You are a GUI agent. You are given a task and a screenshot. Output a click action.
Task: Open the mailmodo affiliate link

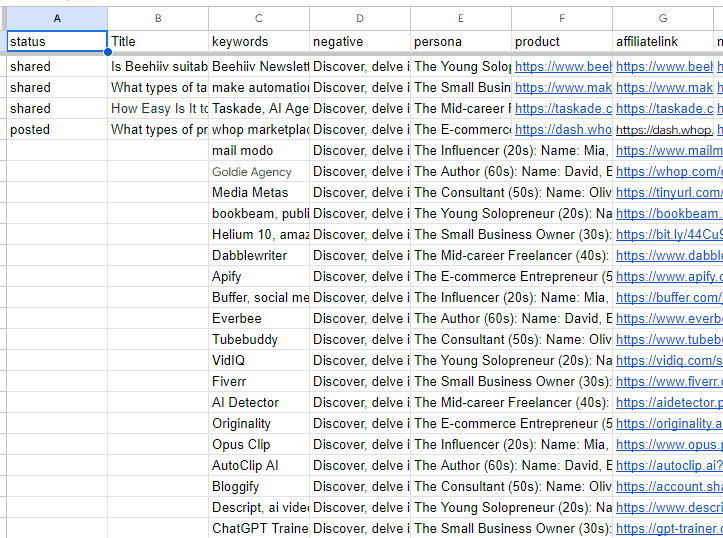click(x=669, y=151)
